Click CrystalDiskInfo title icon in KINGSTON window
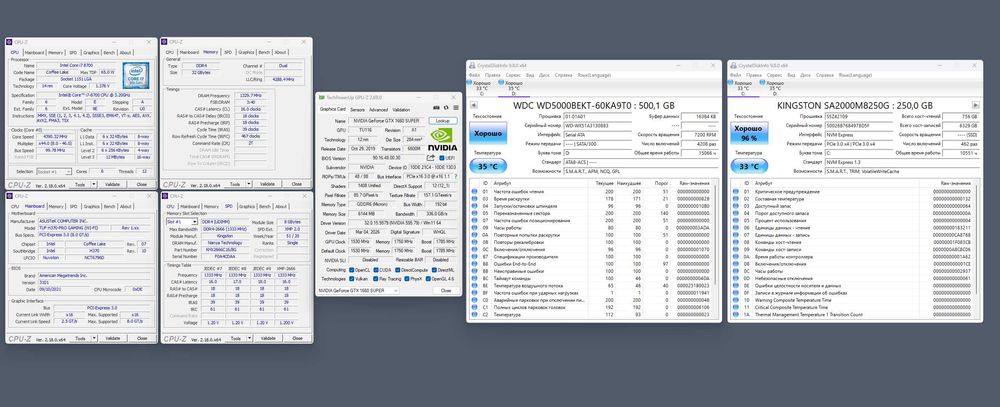This screenshot has width=1000, height=407. coord(733,65)
